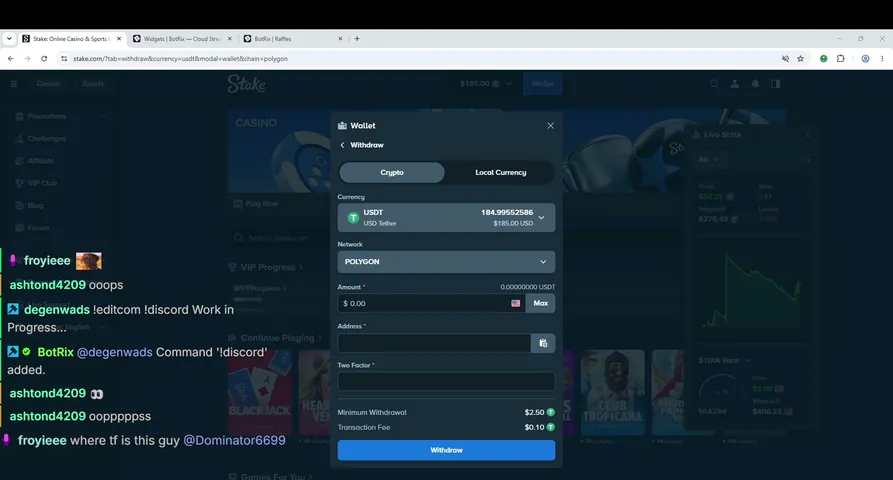Close the Live Stats panel
893x480 pixels.
click(x=807, y=135)
